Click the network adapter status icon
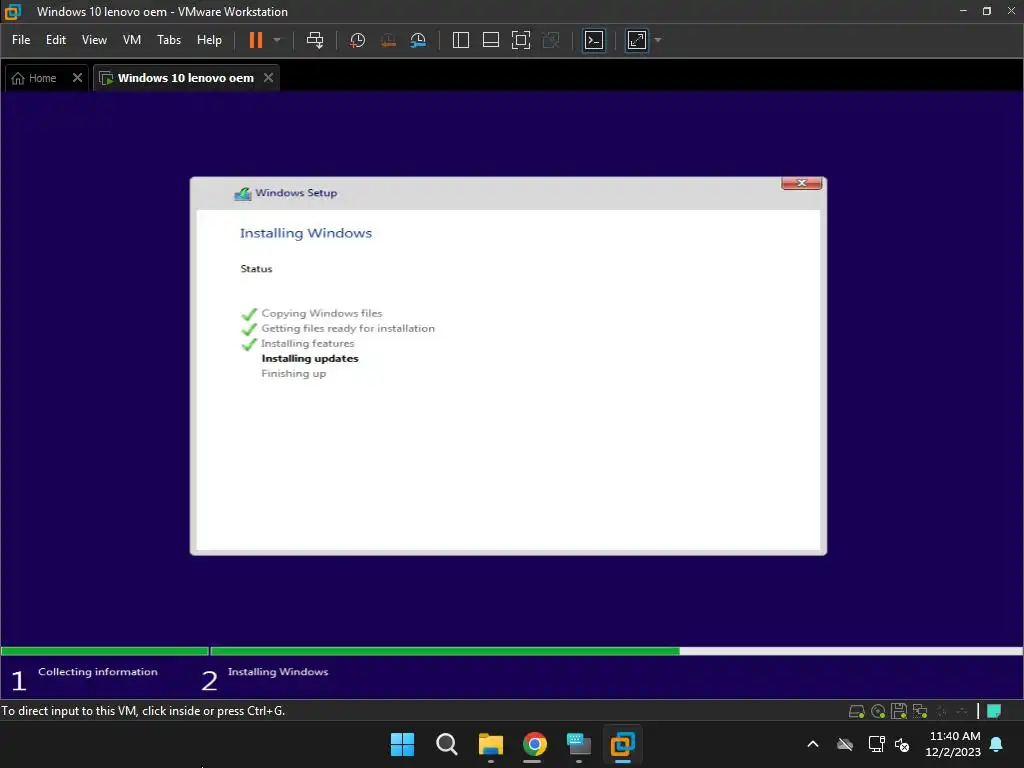1024x768 pixels. click(920, 711)
